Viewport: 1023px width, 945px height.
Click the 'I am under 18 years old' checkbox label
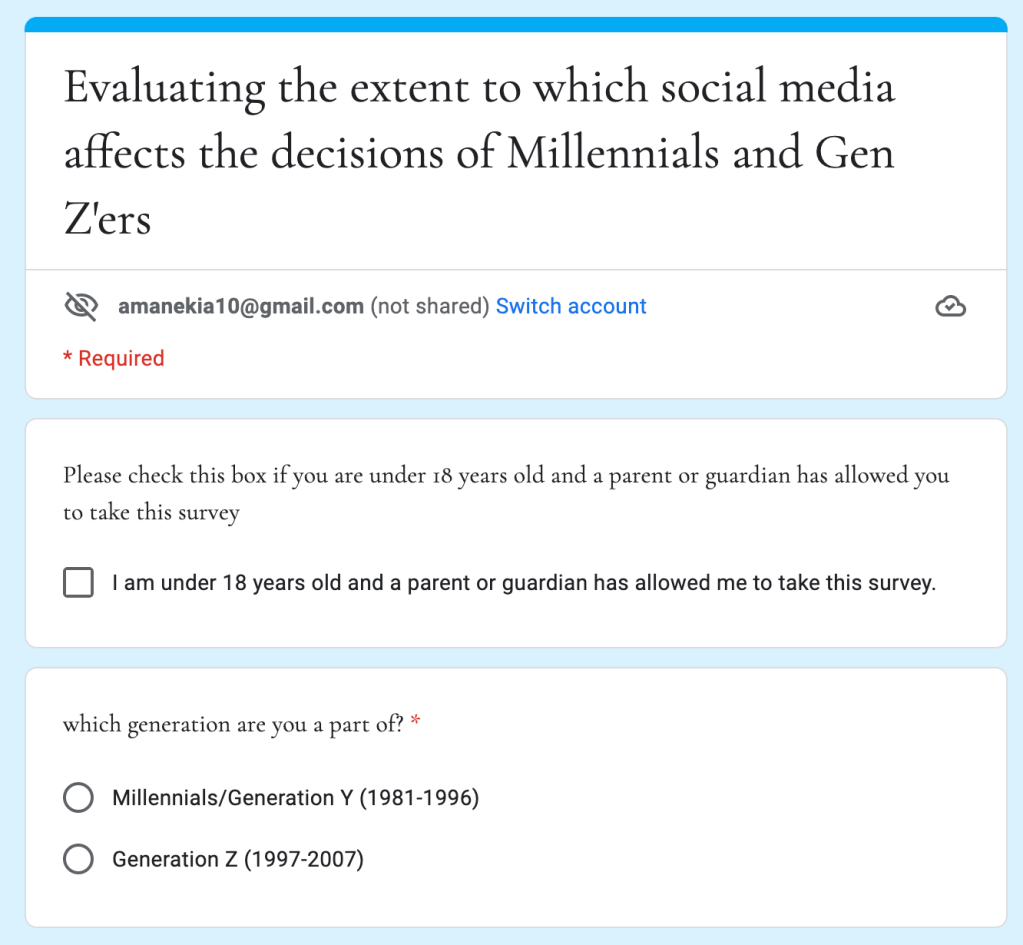523,583
